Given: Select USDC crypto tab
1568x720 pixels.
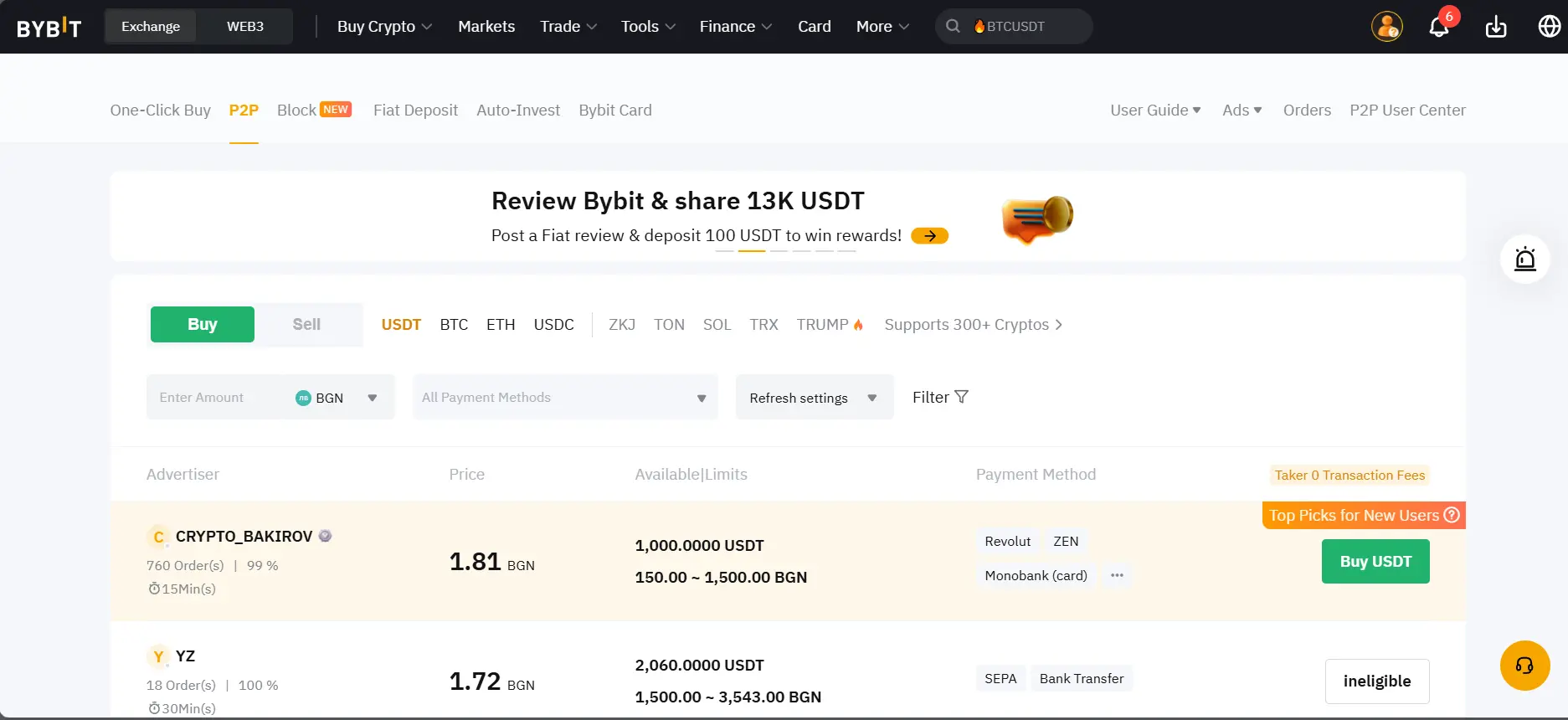Looking at the screenshot, I should click(x=554, y=325).
